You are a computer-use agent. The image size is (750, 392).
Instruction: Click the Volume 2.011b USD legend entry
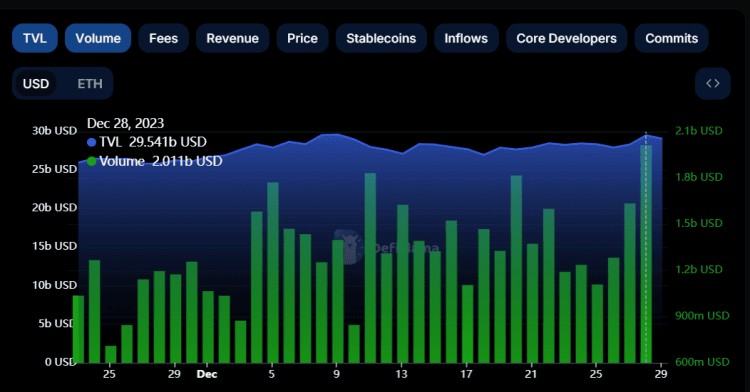coord(154,161)
